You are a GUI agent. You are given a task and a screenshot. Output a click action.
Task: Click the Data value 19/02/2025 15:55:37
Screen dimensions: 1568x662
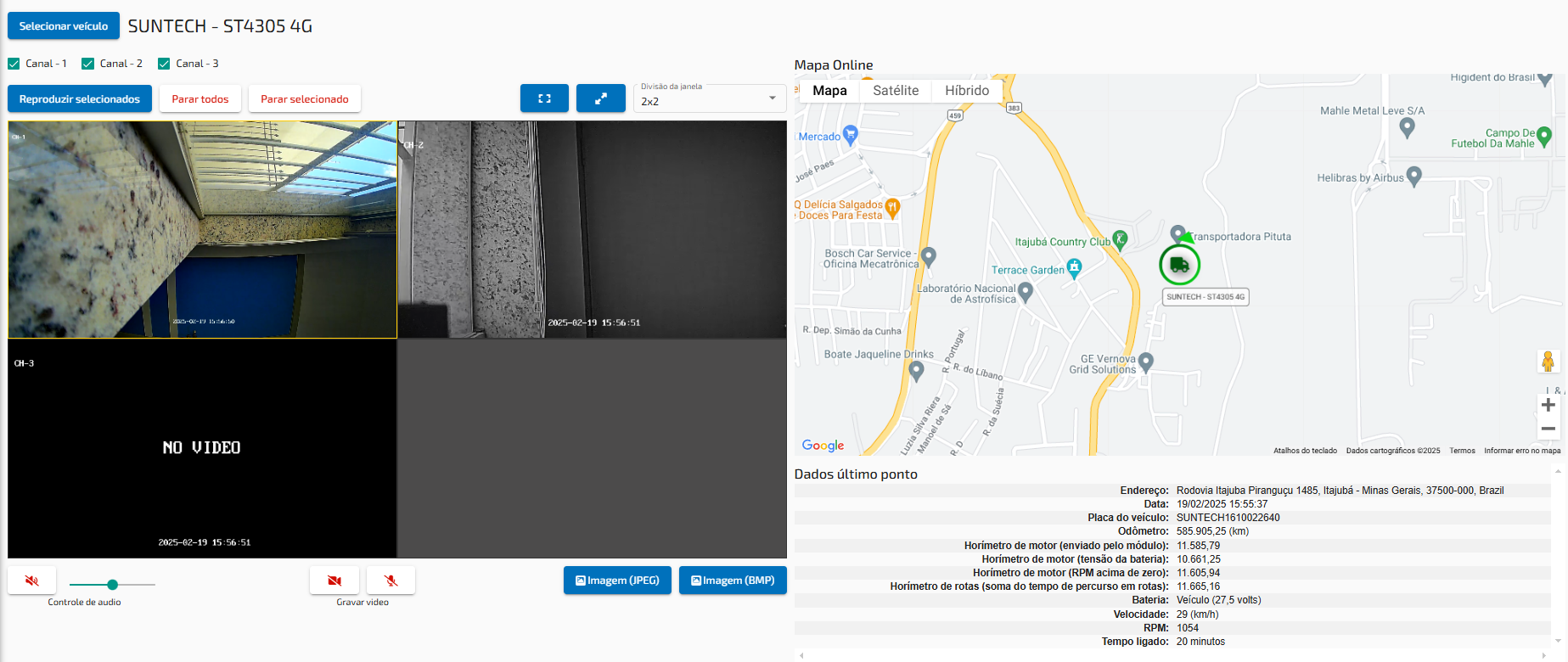(1222, 504)
